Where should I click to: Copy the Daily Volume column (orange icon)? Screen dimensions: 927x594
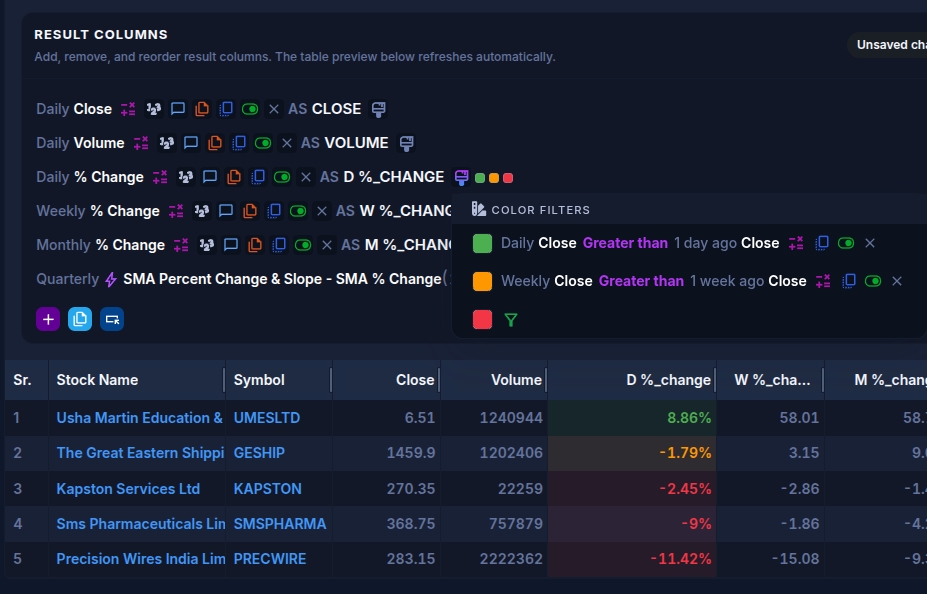pos(215,143)
